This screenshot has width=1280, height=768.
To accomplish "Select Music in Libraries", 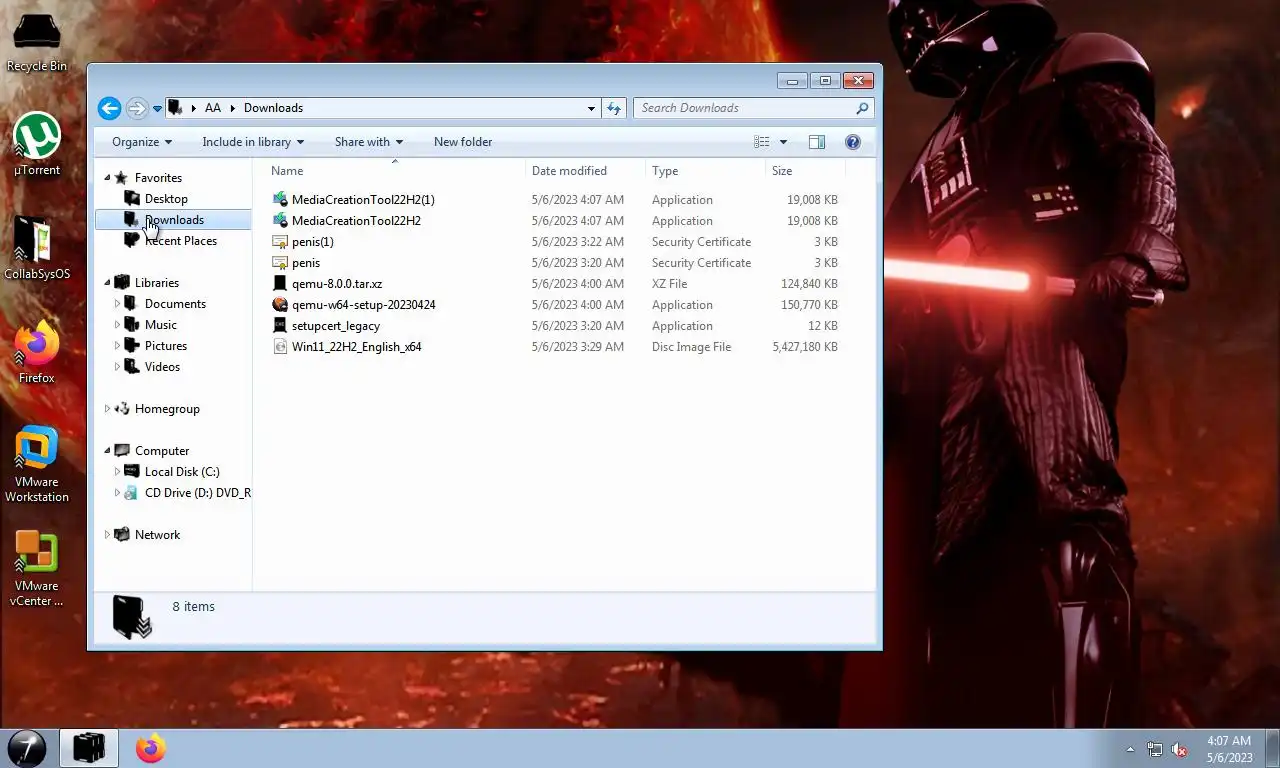I will [161, 325].
